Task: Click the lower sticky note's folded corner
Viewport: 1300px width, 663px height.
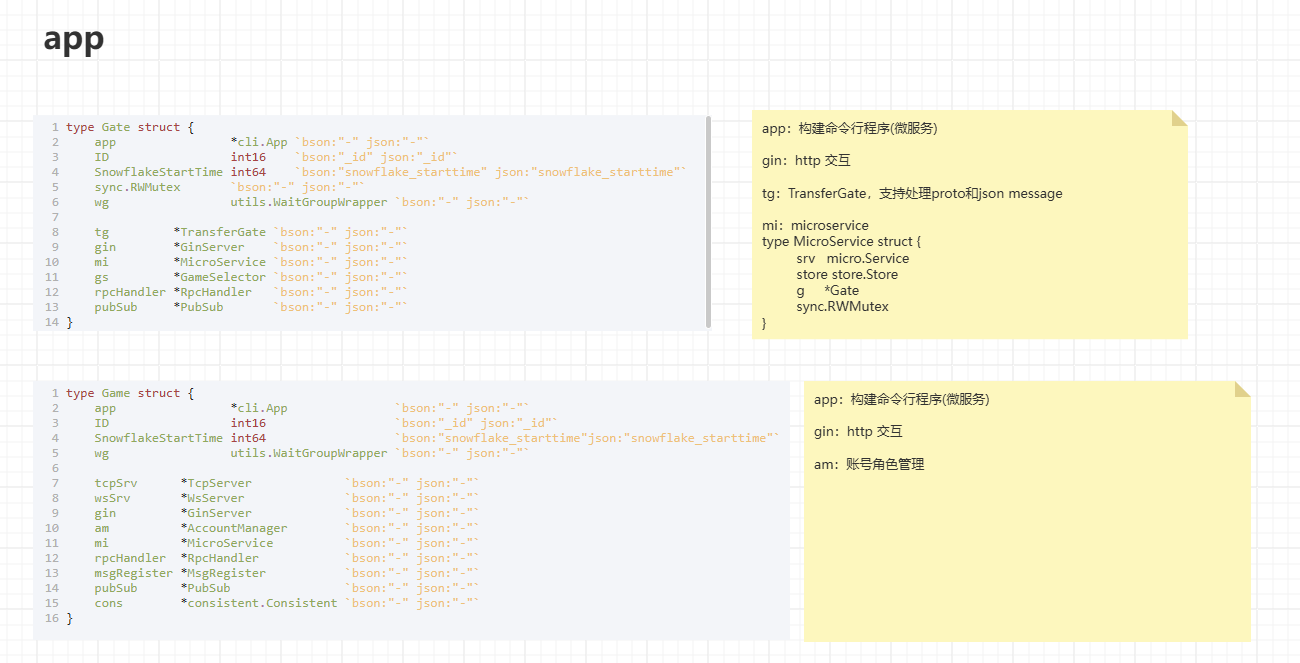Action: (1242, 389)
